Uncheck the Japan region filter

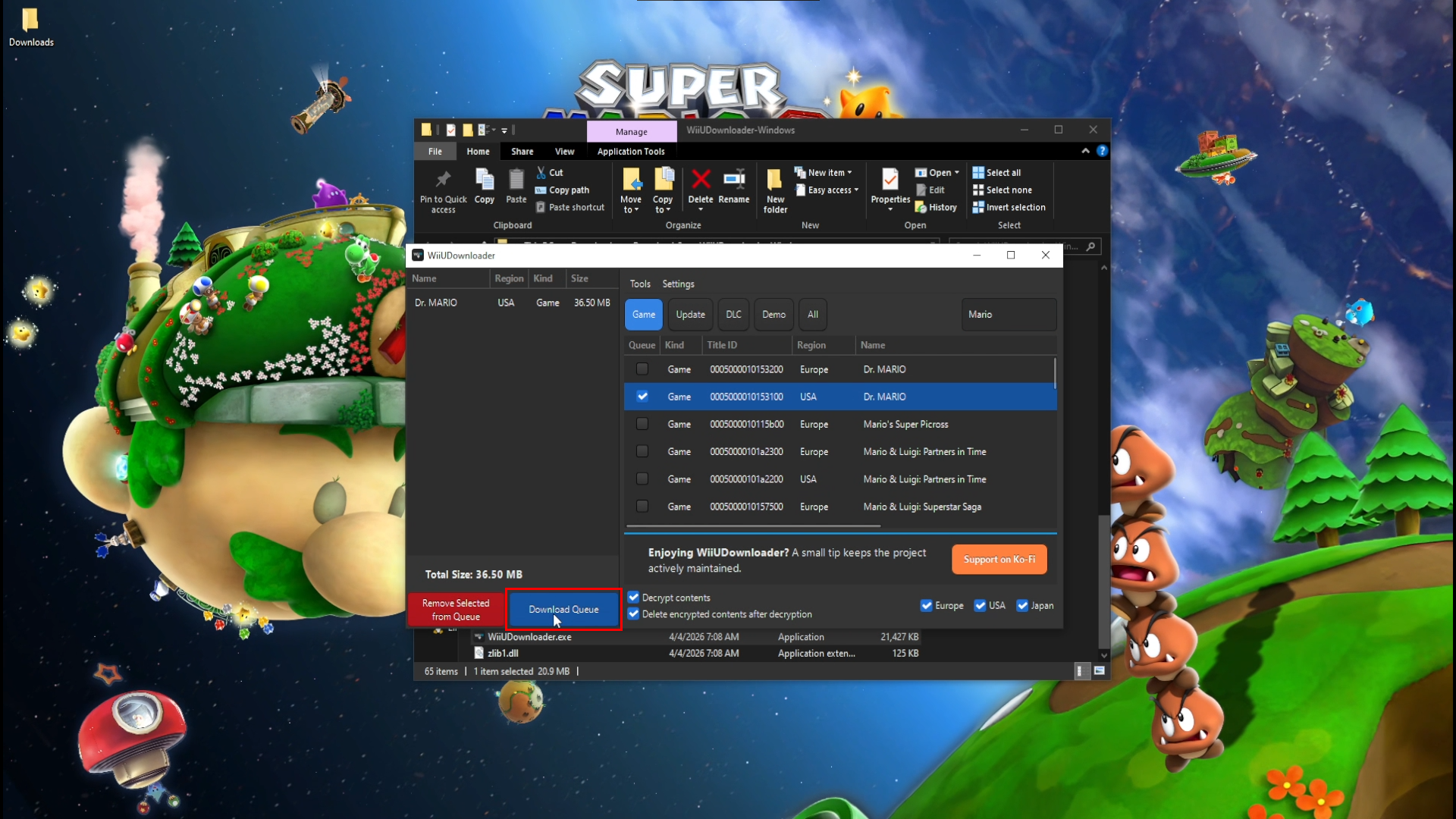1022,605
